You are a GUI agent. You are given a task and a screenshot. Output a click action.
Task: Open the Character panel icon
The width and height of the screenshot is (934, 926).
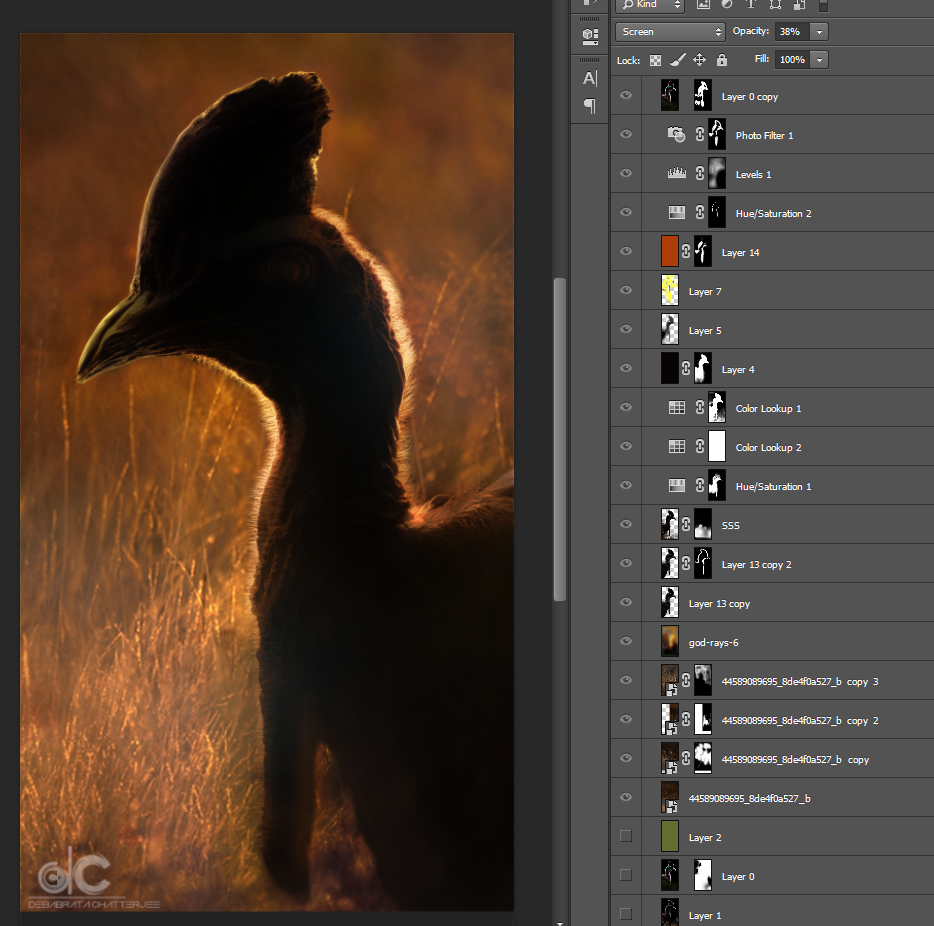pos(590,78)
